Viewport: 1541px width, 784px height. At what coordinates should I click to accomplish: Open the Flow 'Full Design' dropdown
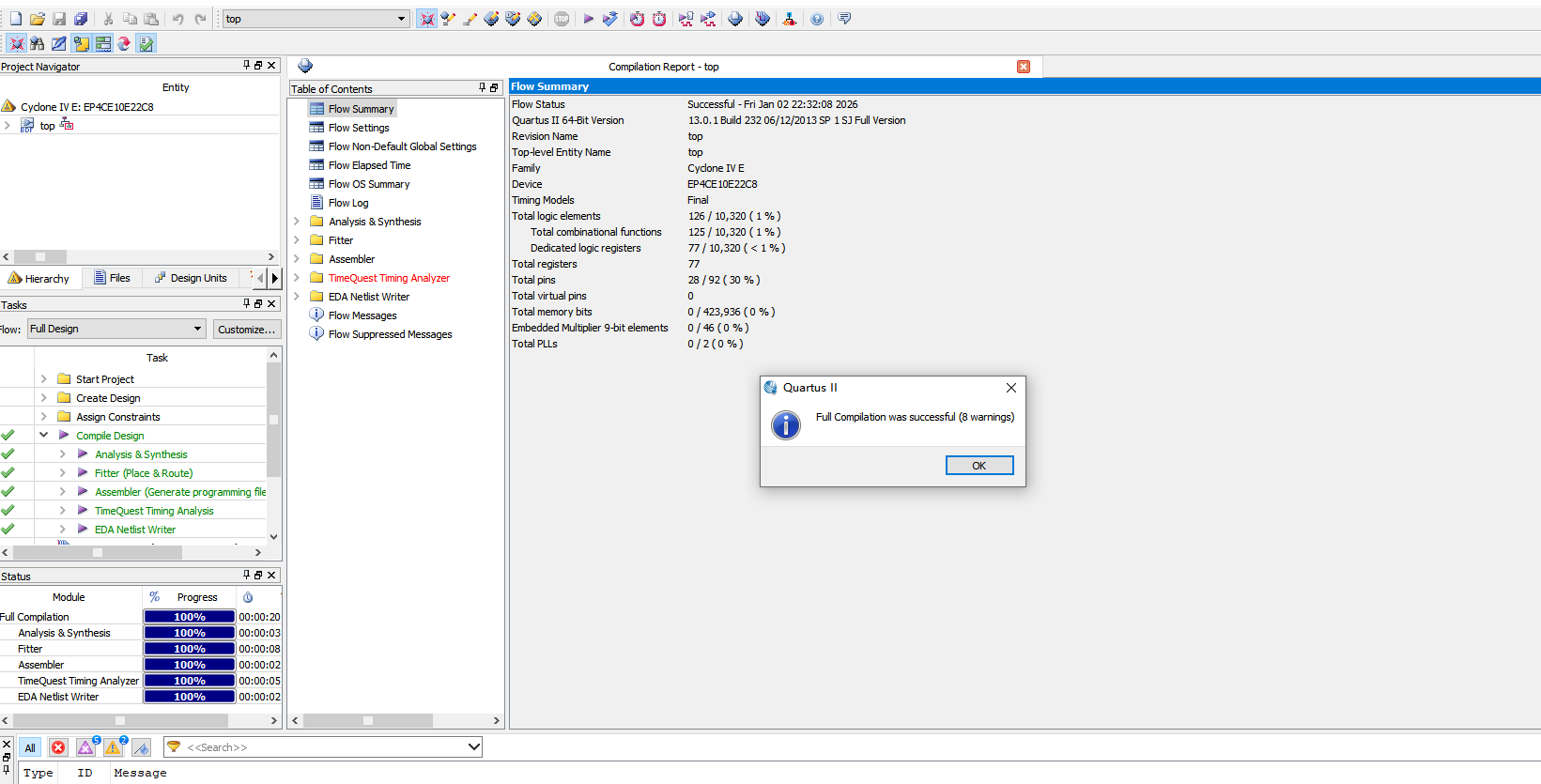116,329
